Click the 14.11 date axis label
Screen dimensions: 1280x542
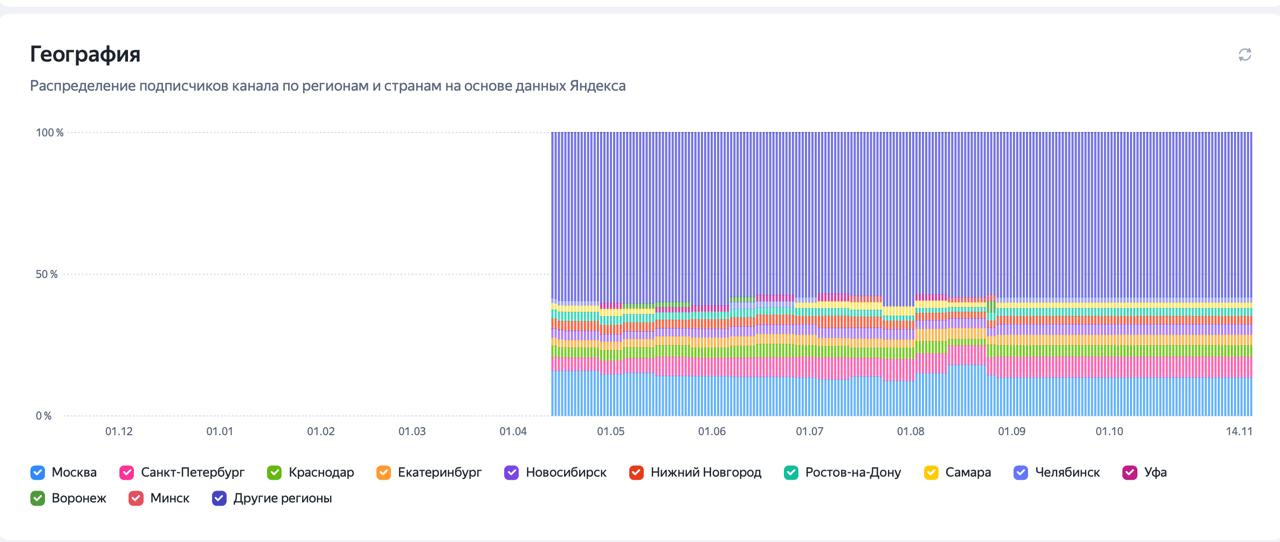click(1239, 431)
